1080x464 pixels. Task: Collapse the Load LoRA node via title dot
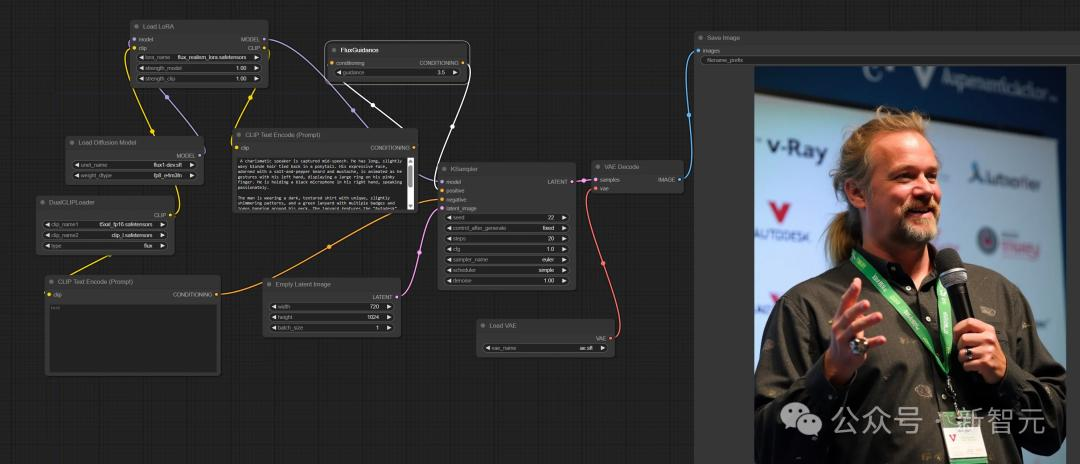(136, 26)
